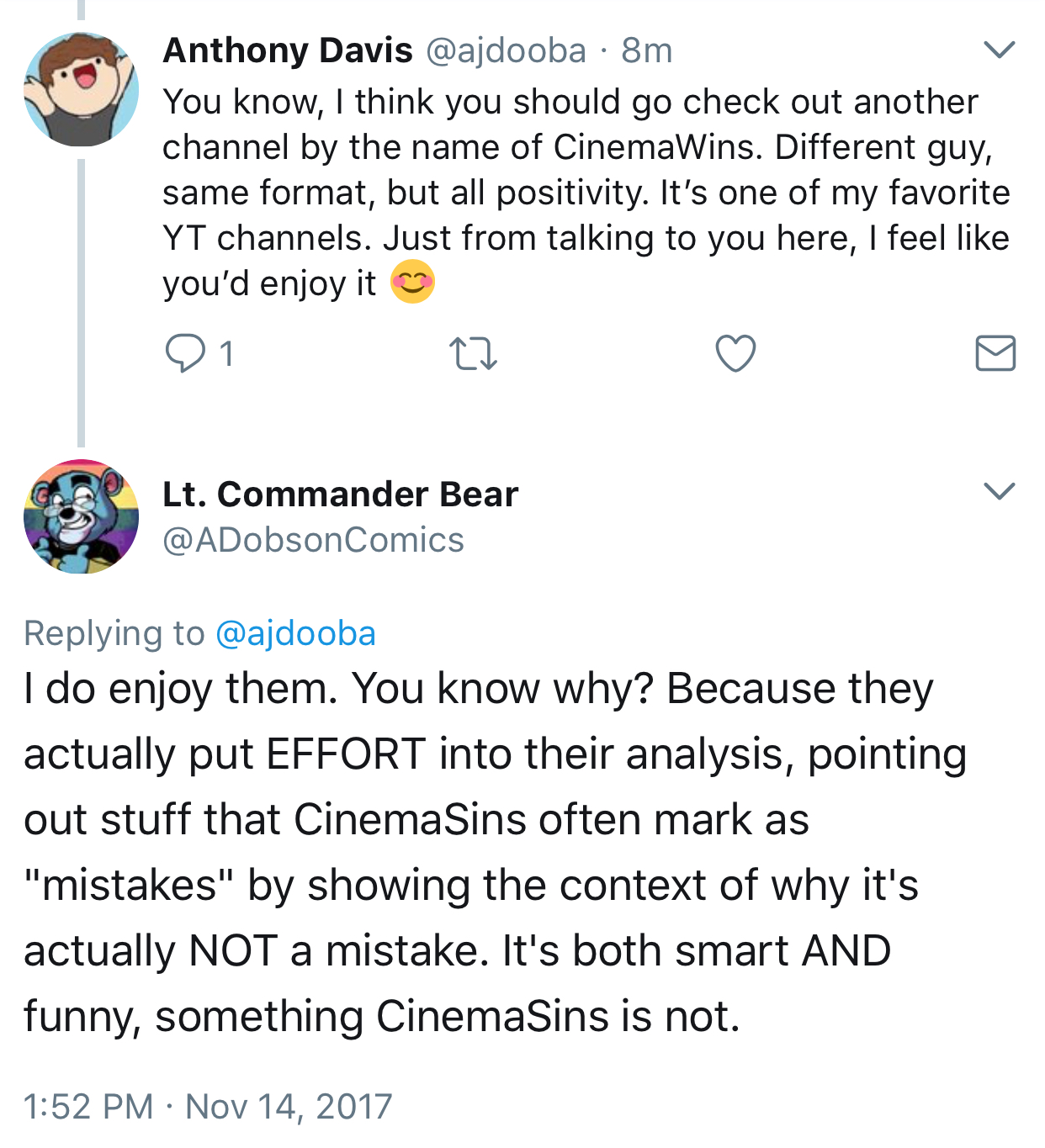1045x1148 pixels.
Task: Send Anthony Davis's tweet via Direct Message envelope
Action: 995,353
